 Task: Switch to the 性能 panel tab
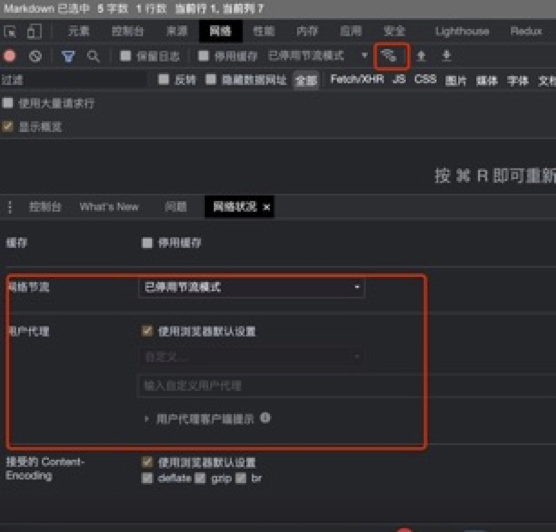(x=264, y=31)
